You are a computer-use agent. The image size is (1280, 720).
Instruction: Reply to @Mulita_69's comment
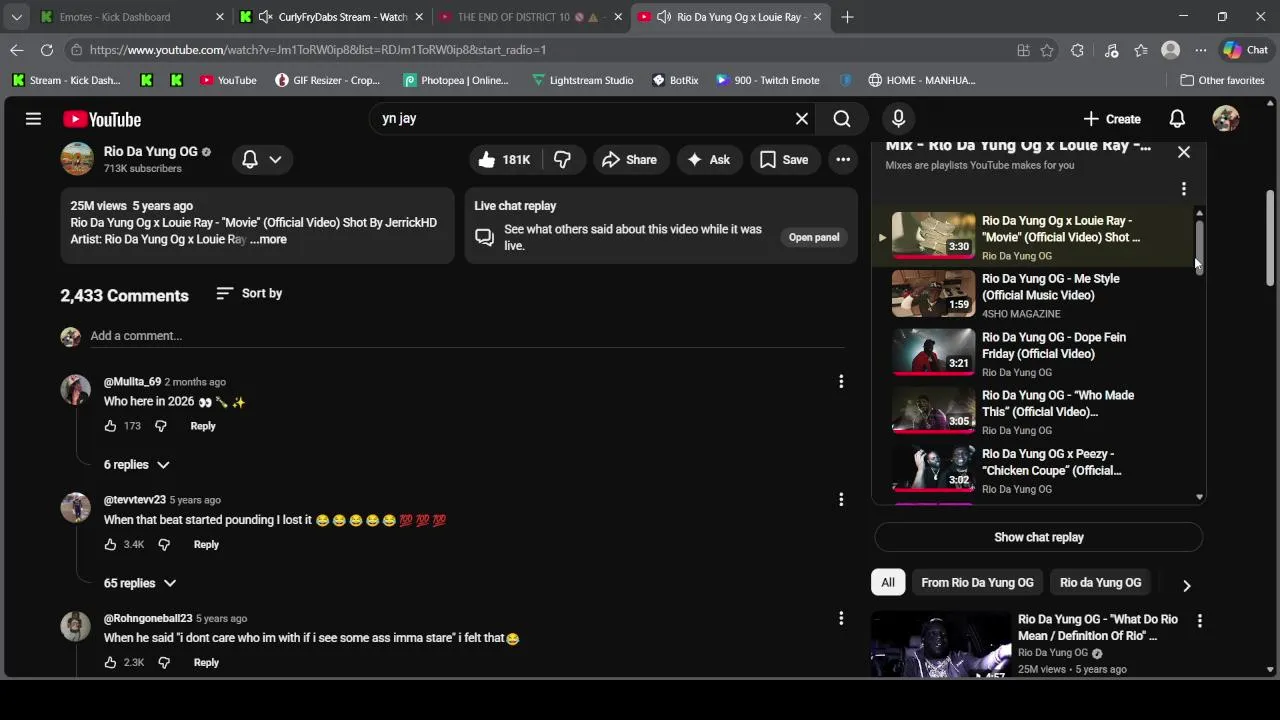coord(203,426)
